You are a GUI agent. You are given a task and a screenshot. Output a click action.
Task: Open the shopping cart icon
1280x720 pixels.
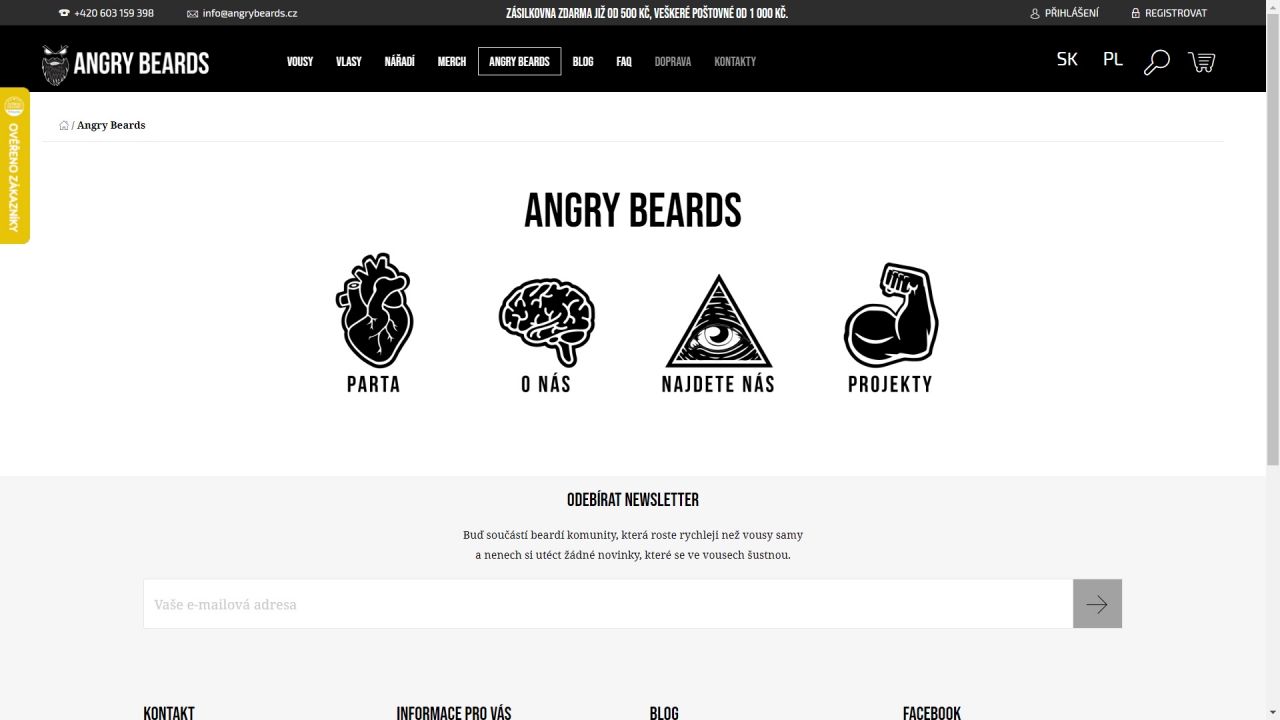[1201, 62]
